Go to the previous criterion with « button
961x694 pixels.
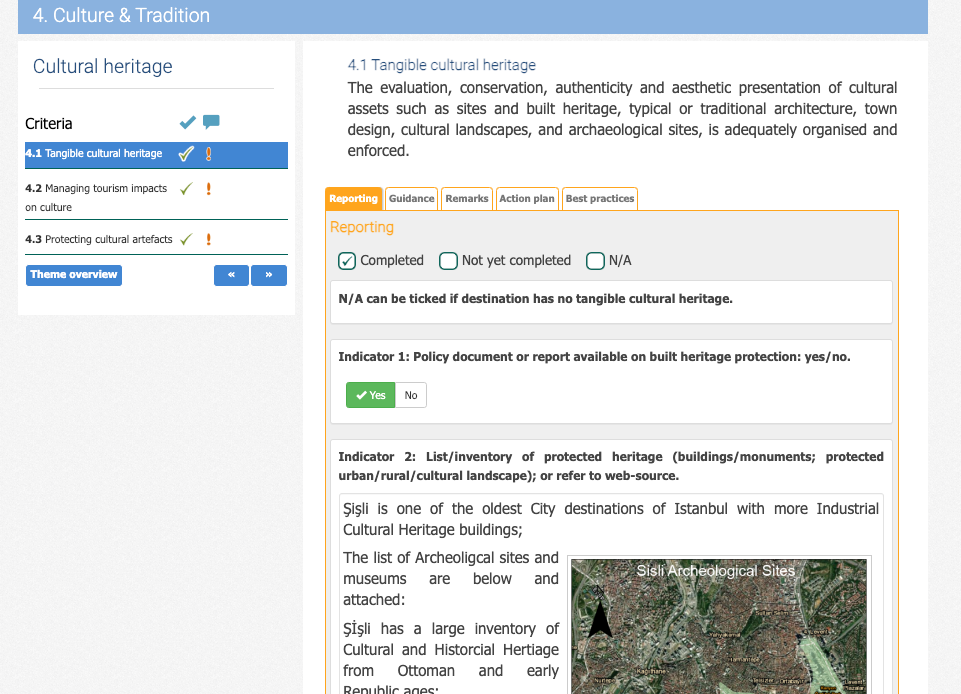231,275
